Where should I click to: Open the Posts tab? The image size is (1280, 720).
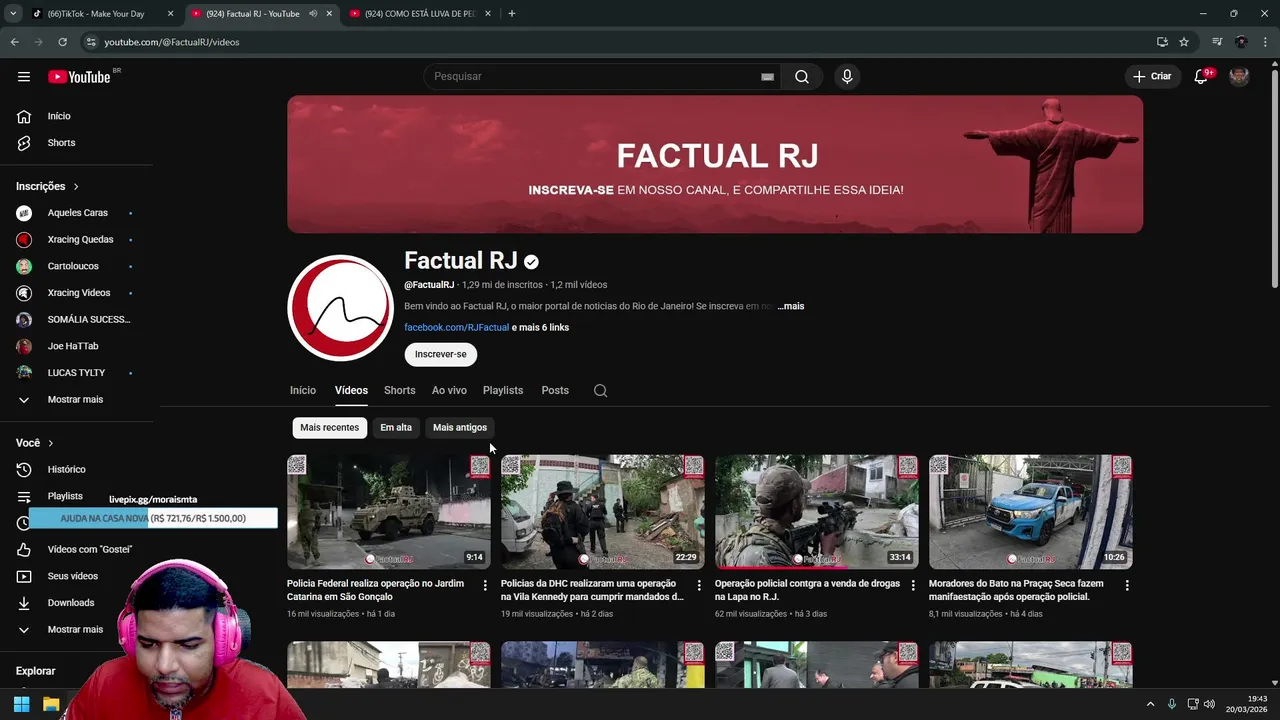pos(555,390)
